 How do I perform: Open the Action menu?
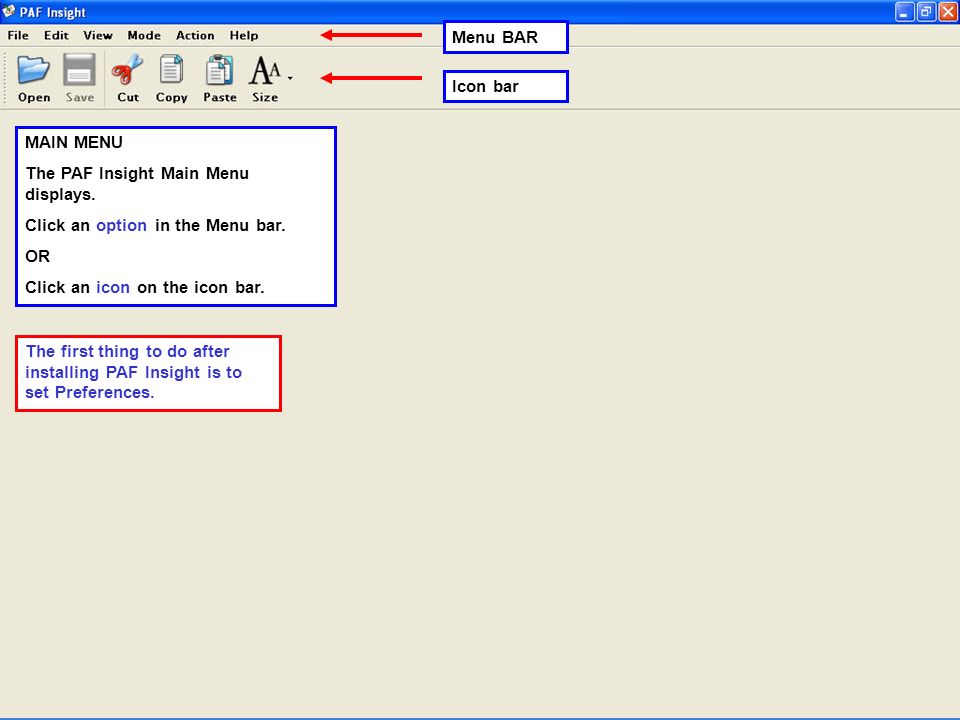pyautogui.click(x=195, y=36)
